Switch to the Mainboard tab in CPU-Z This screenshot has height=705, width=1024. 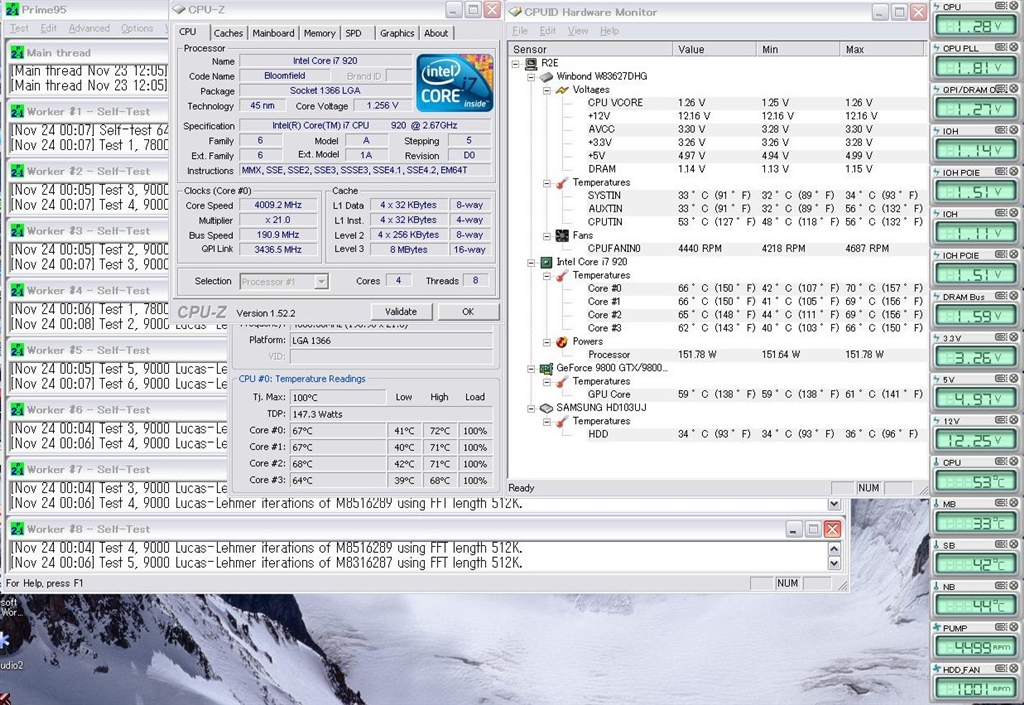point(273,33)
